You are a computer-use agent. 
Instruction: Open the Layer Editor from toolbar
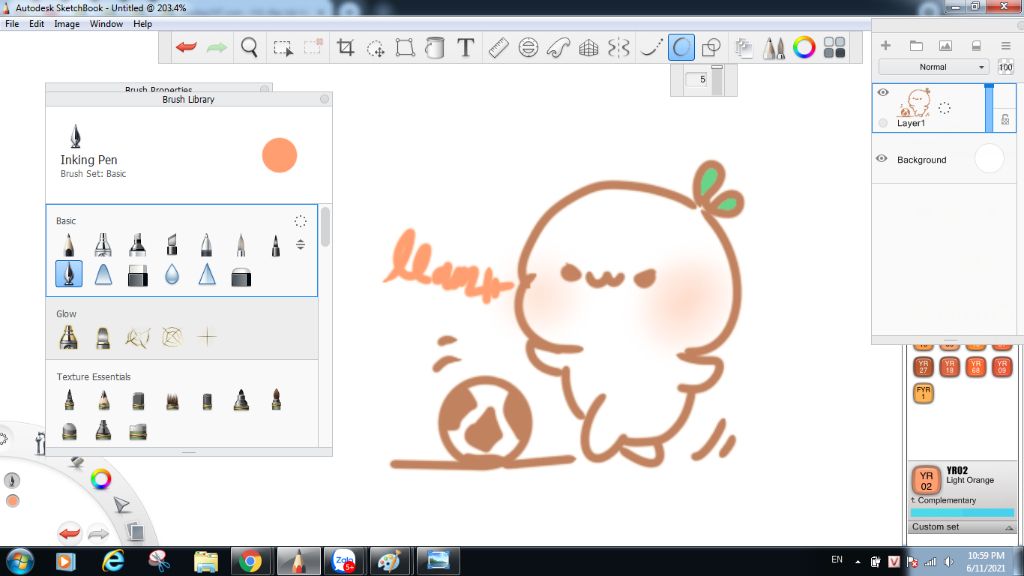coord(743,47)
